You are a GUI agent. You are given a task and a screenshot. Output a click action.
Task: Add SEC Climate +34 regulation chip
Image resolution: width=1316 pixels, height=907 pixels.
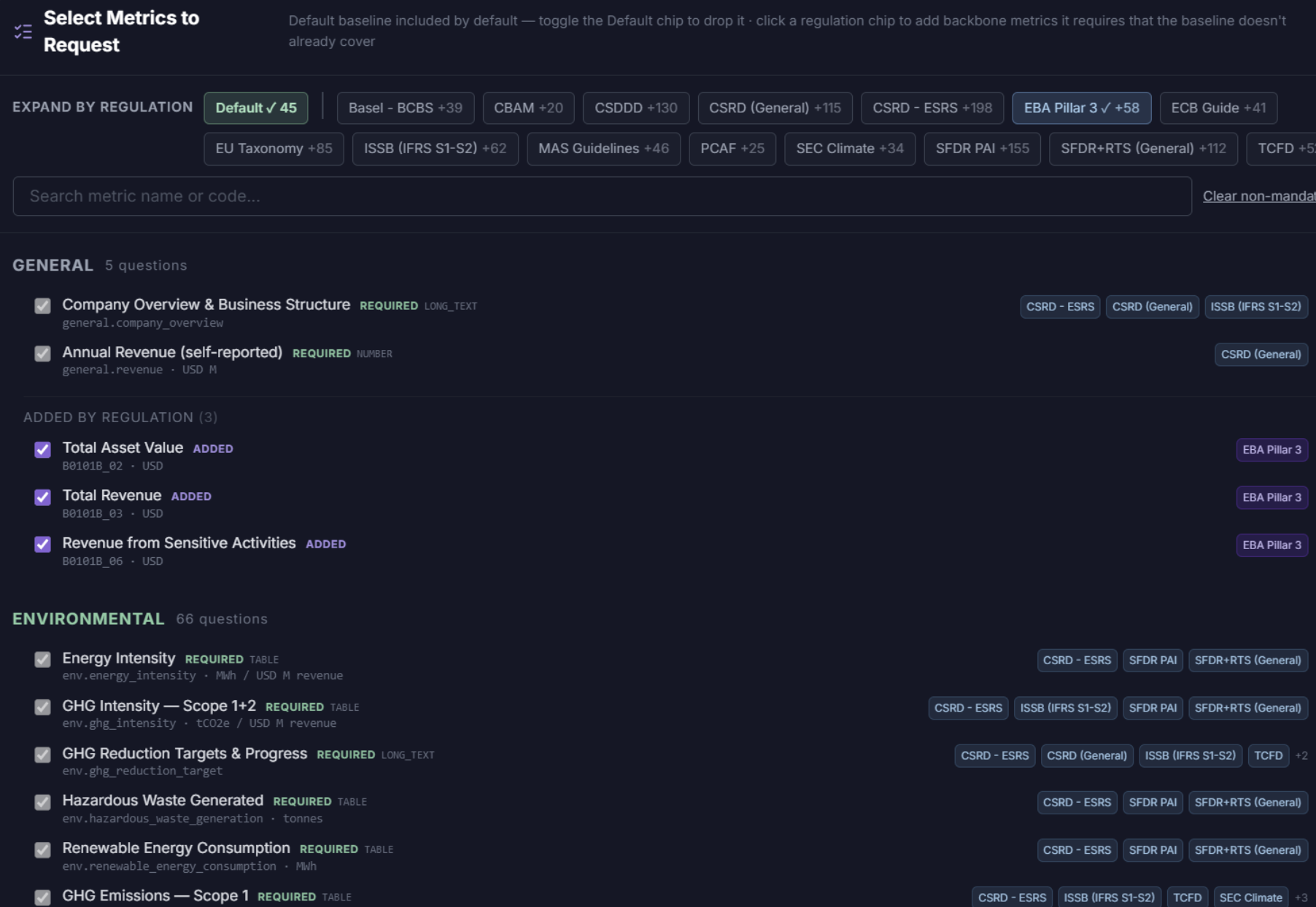click(850, 149)
